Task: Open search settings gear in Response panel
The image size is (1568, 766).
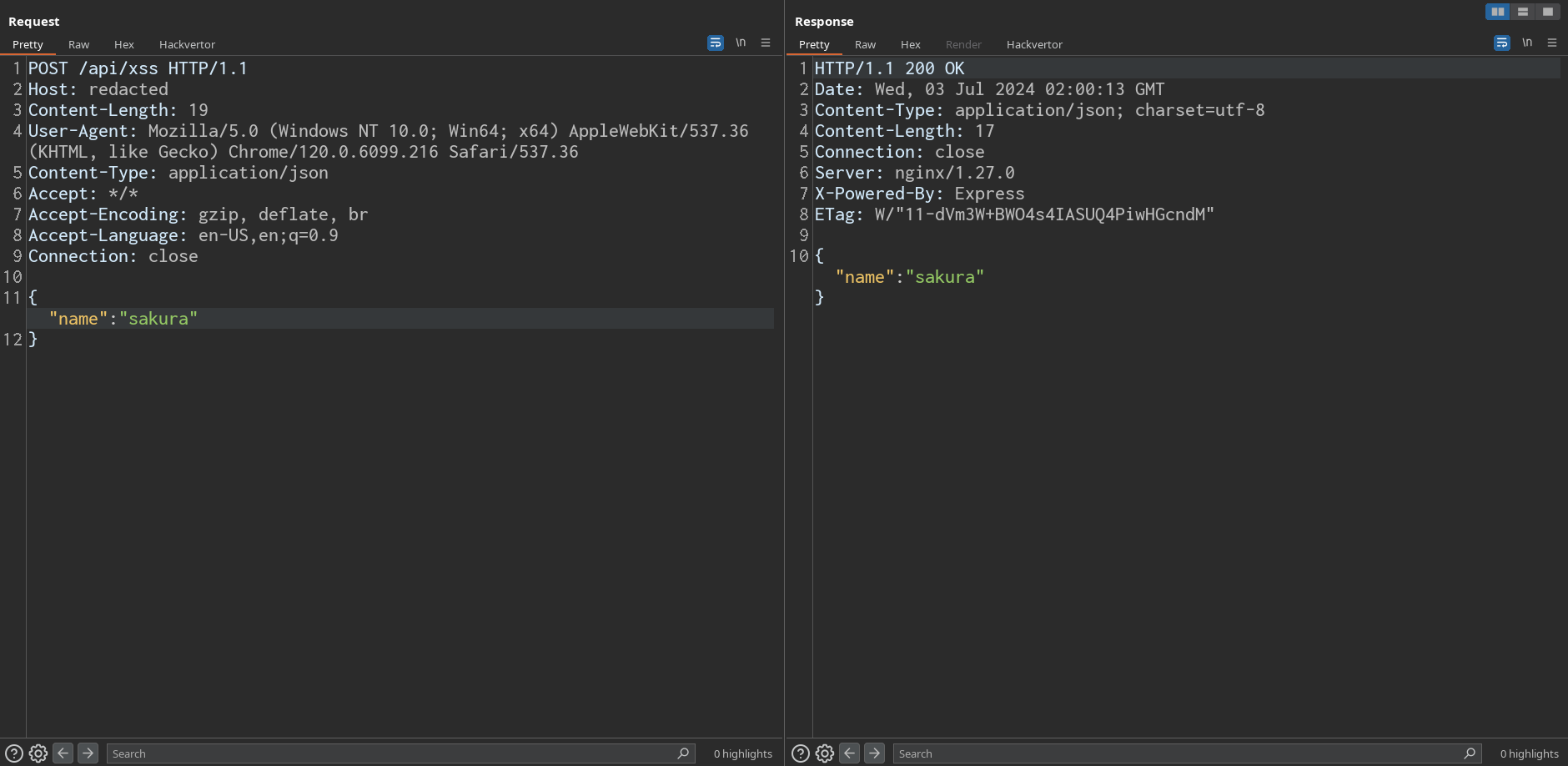Action: (x=825, y=753)
